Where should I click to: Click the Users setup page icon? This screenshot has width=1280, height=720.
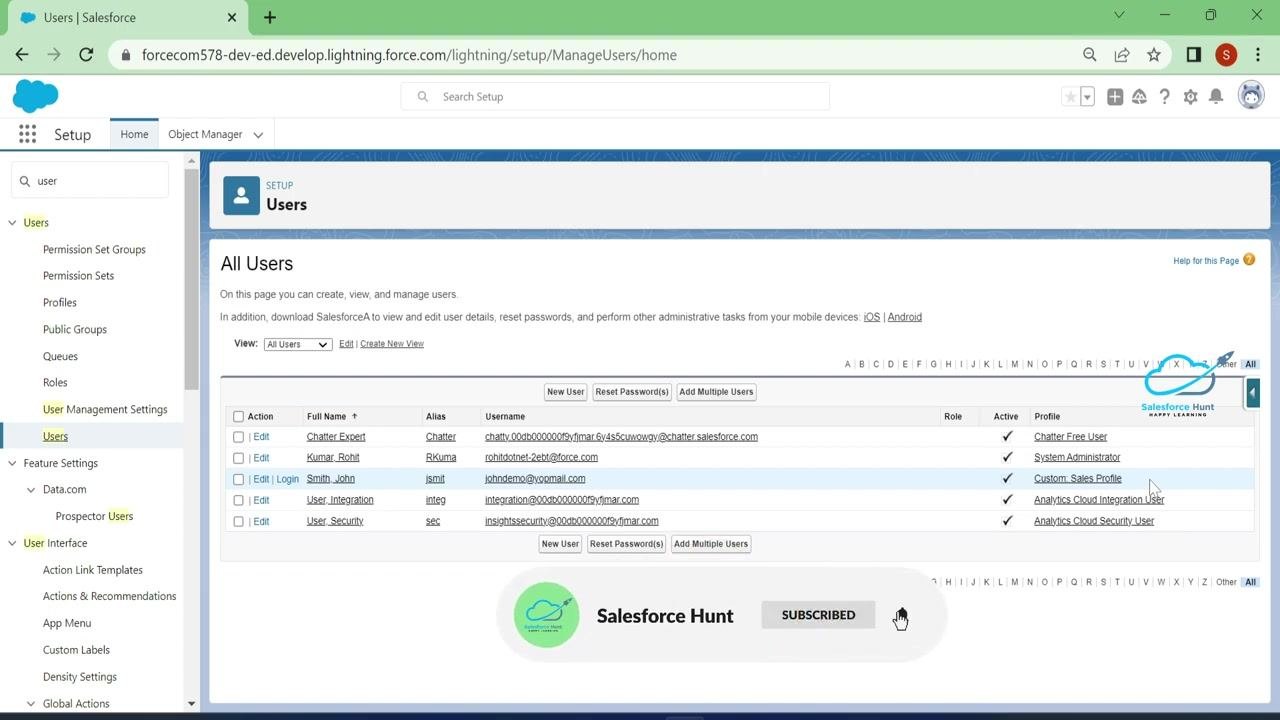241,196
